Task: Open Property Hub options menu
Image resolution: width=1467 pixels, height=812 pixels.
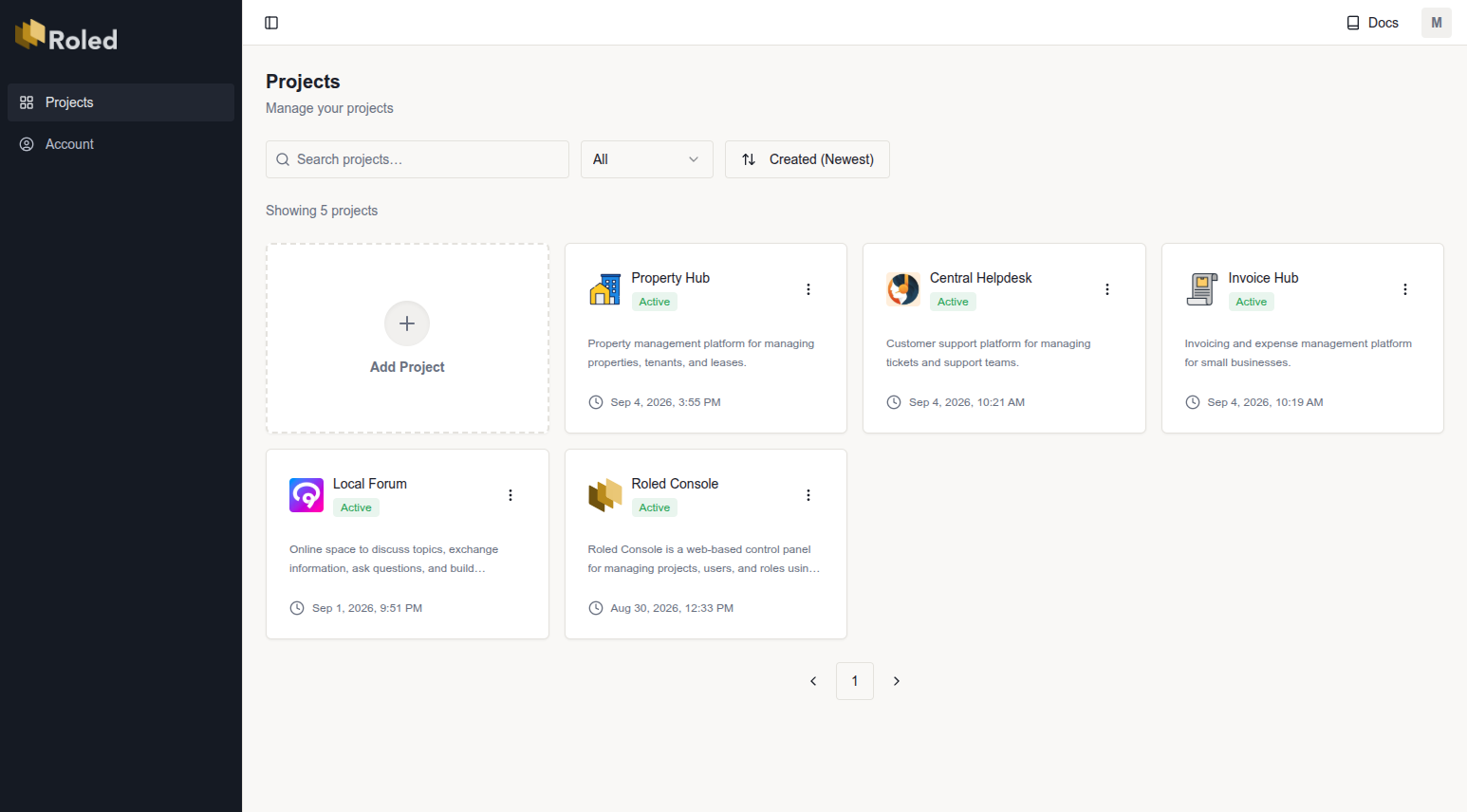Action: pos(808,289)
